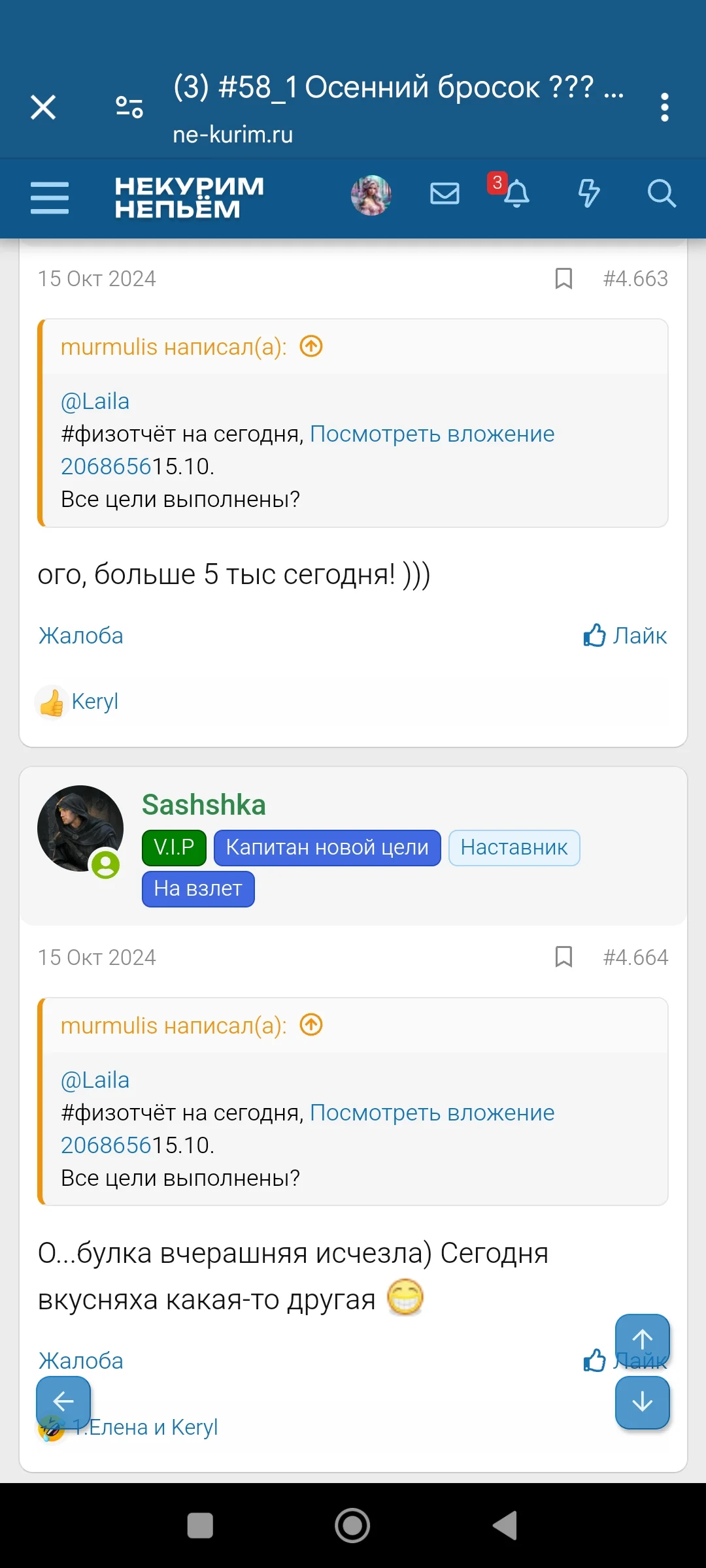Open your profile avatar in header

(x=371, y=195)
